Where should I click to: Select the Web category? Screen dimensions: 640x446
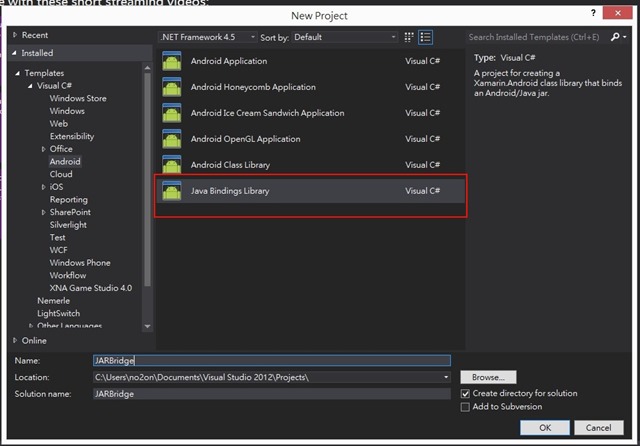[x=59, y=124]
